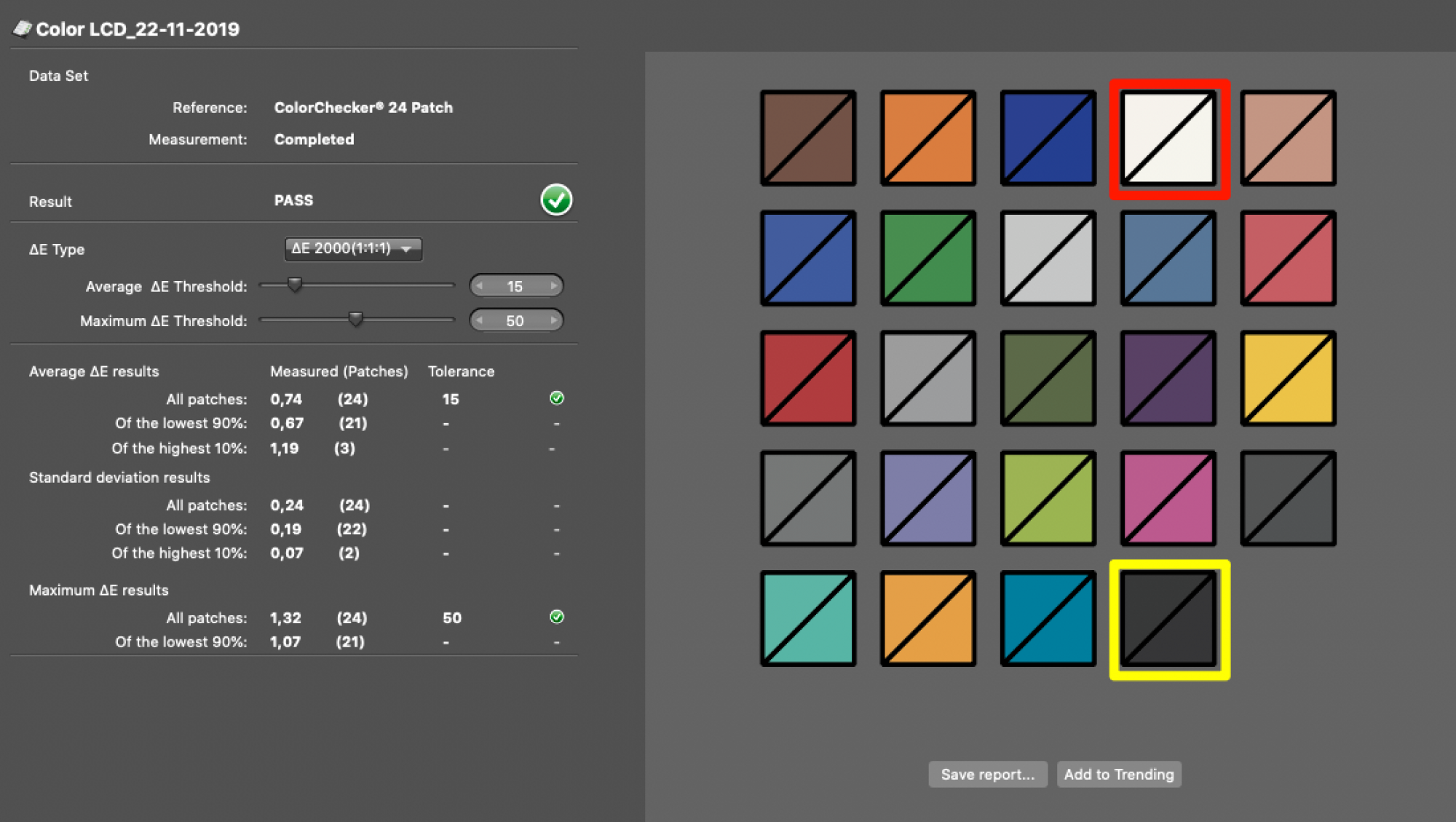Viewport: 1456px width, 822px height.
Task: Open the ΔE 2000(1:1:1) type dropdown
Action: (x=353, y=249)
